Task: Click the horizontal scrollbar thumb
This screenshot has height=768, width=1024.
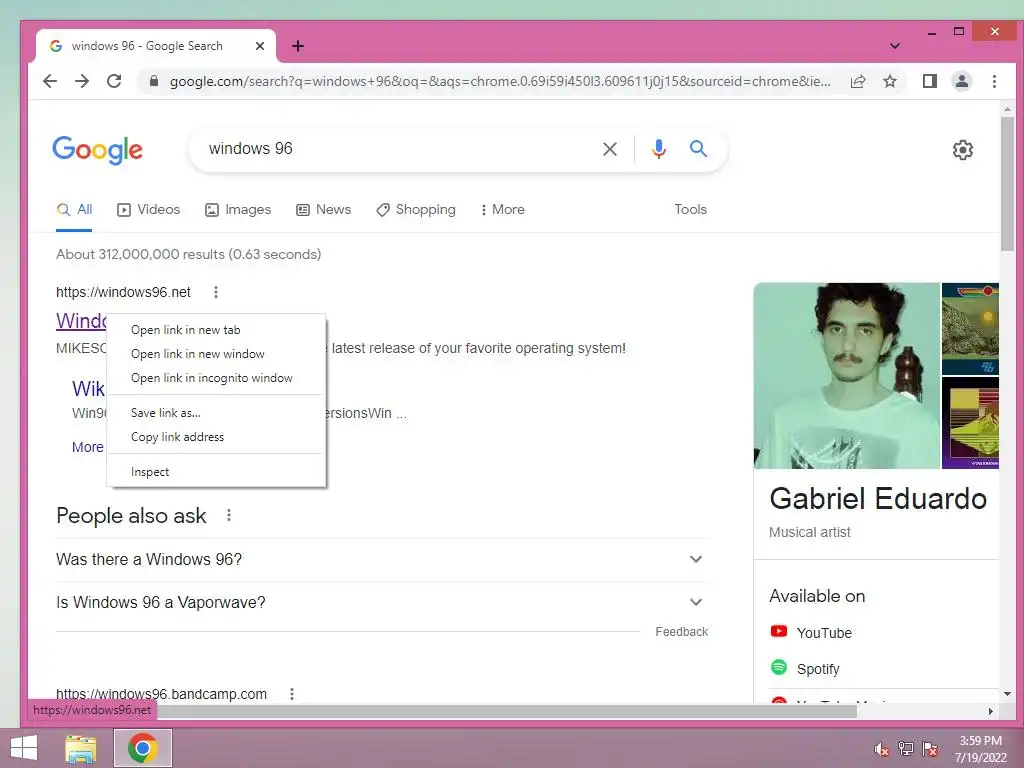Action: (x=507, y=711)
